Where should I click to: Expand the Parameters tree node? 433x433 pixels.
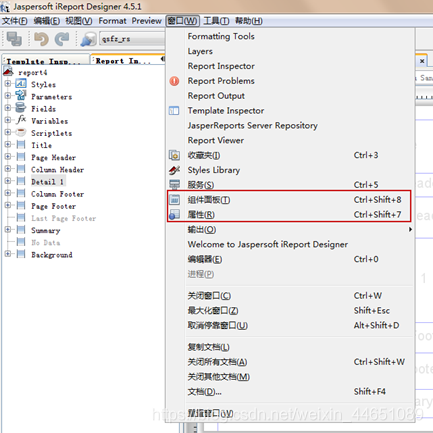[x=8, y=96]
